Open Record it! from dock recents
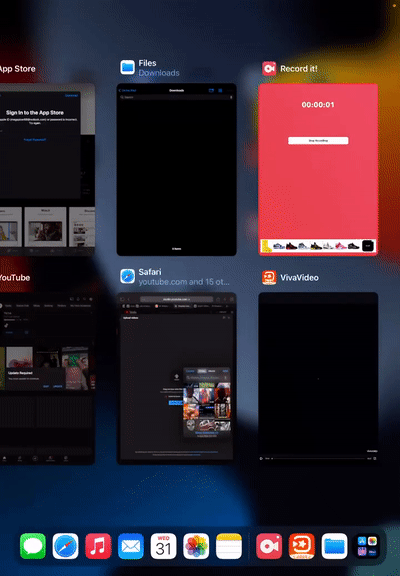The image size is (400, 576). pyautogui.click(x=269, y=546)
